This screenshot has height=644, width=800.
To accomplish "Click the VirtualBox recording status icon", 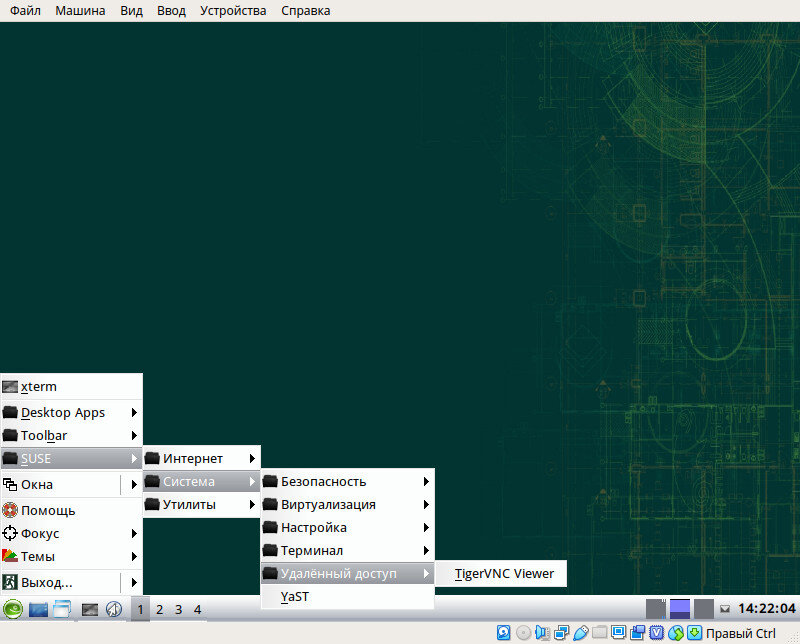I will click(637, 633).
